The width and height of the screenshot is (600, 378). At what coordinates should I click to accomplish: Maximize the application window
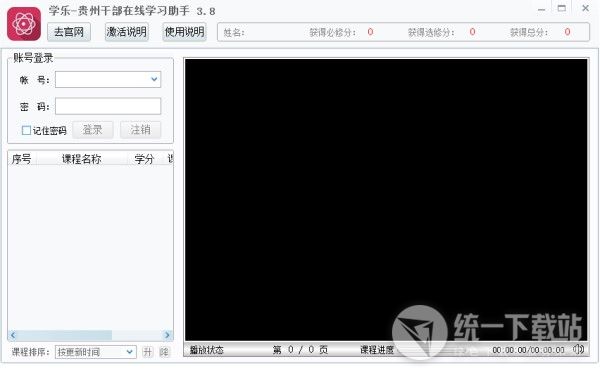[561, 8]
